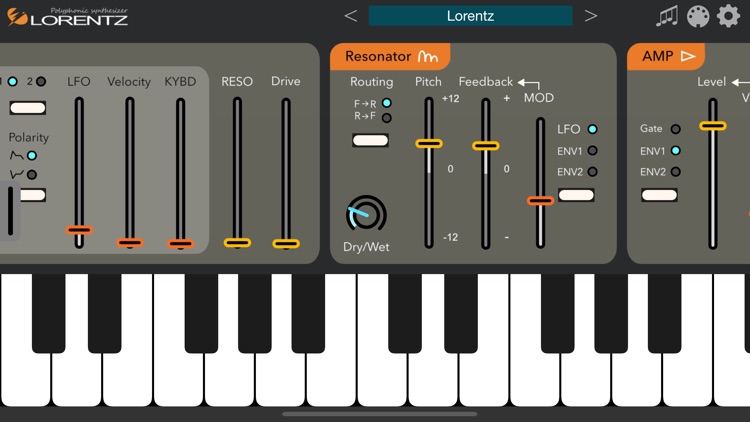Select Gate in the AMP section
Screen dimensions: 750x422
point(675,129)
